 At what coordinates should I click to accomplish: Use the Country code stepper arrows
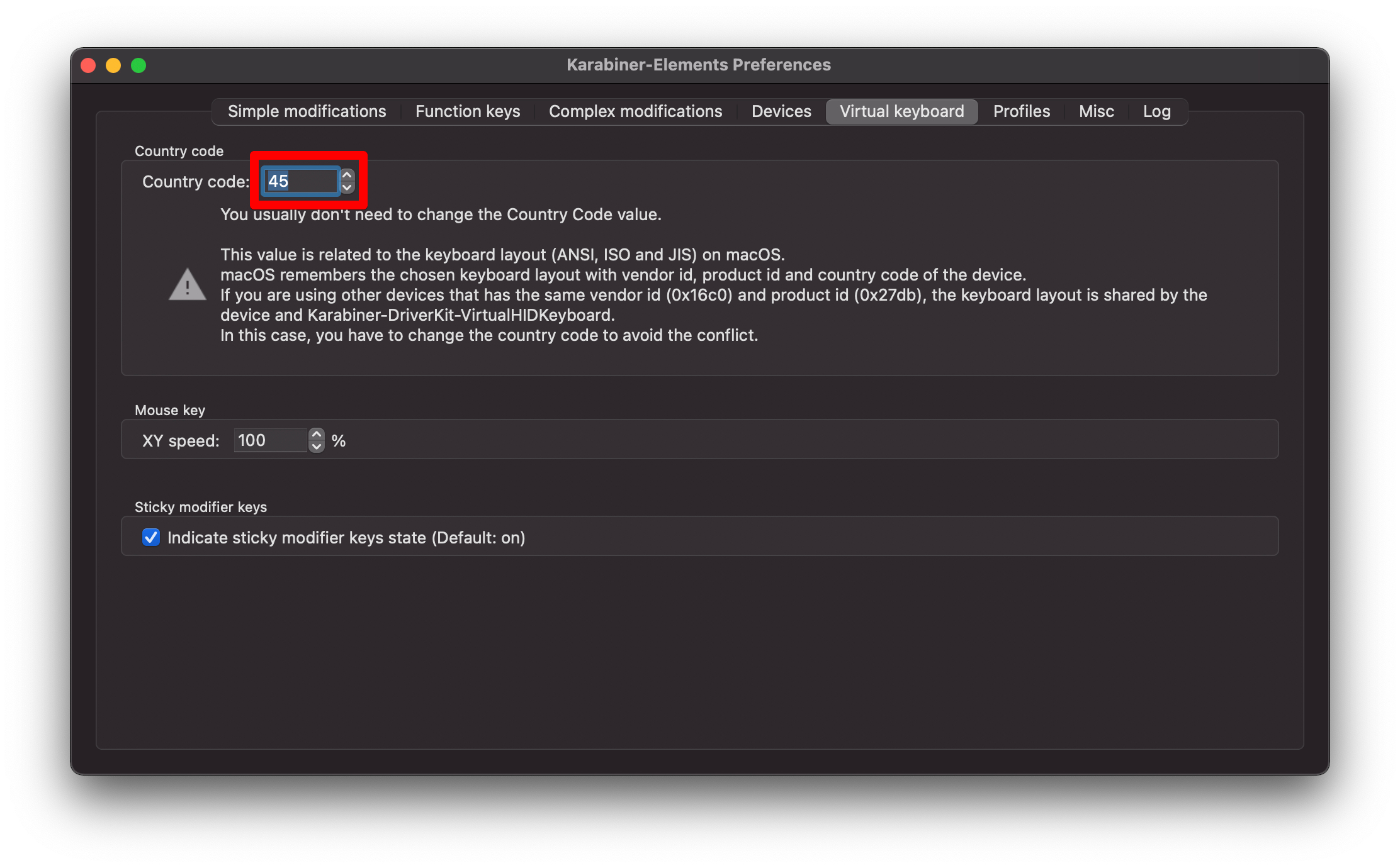click(x=347, y=181)
